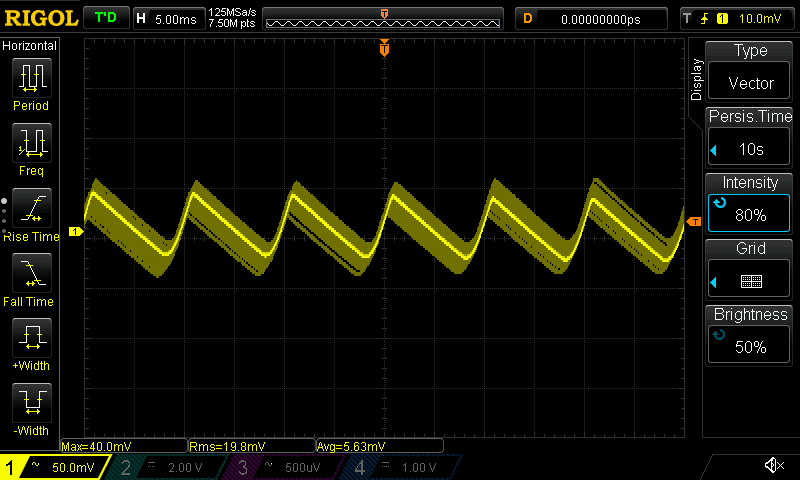
Task: Select the +Width measurement icon
Action: coord(32,337)
